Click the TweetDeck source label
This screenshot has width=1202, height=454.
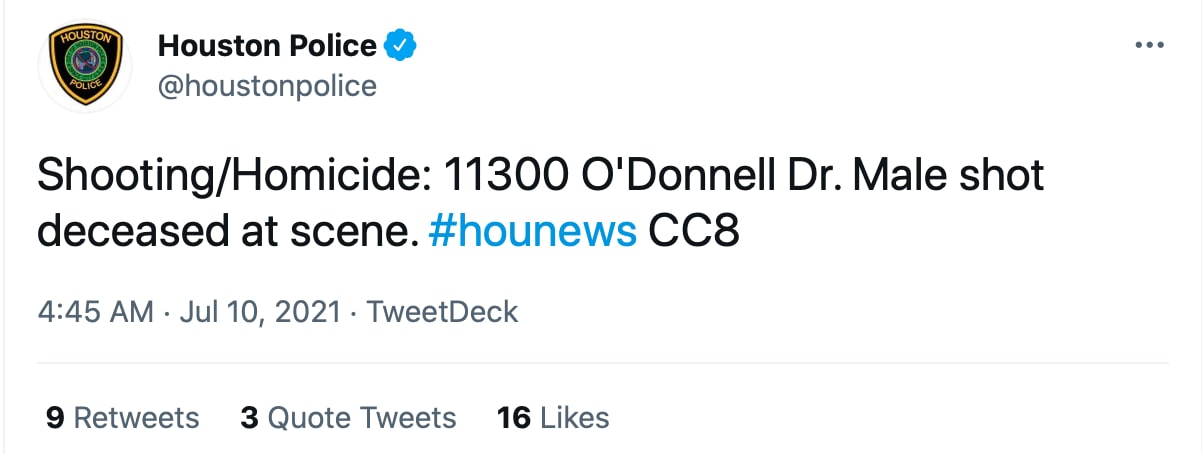[x=442, y=312]
